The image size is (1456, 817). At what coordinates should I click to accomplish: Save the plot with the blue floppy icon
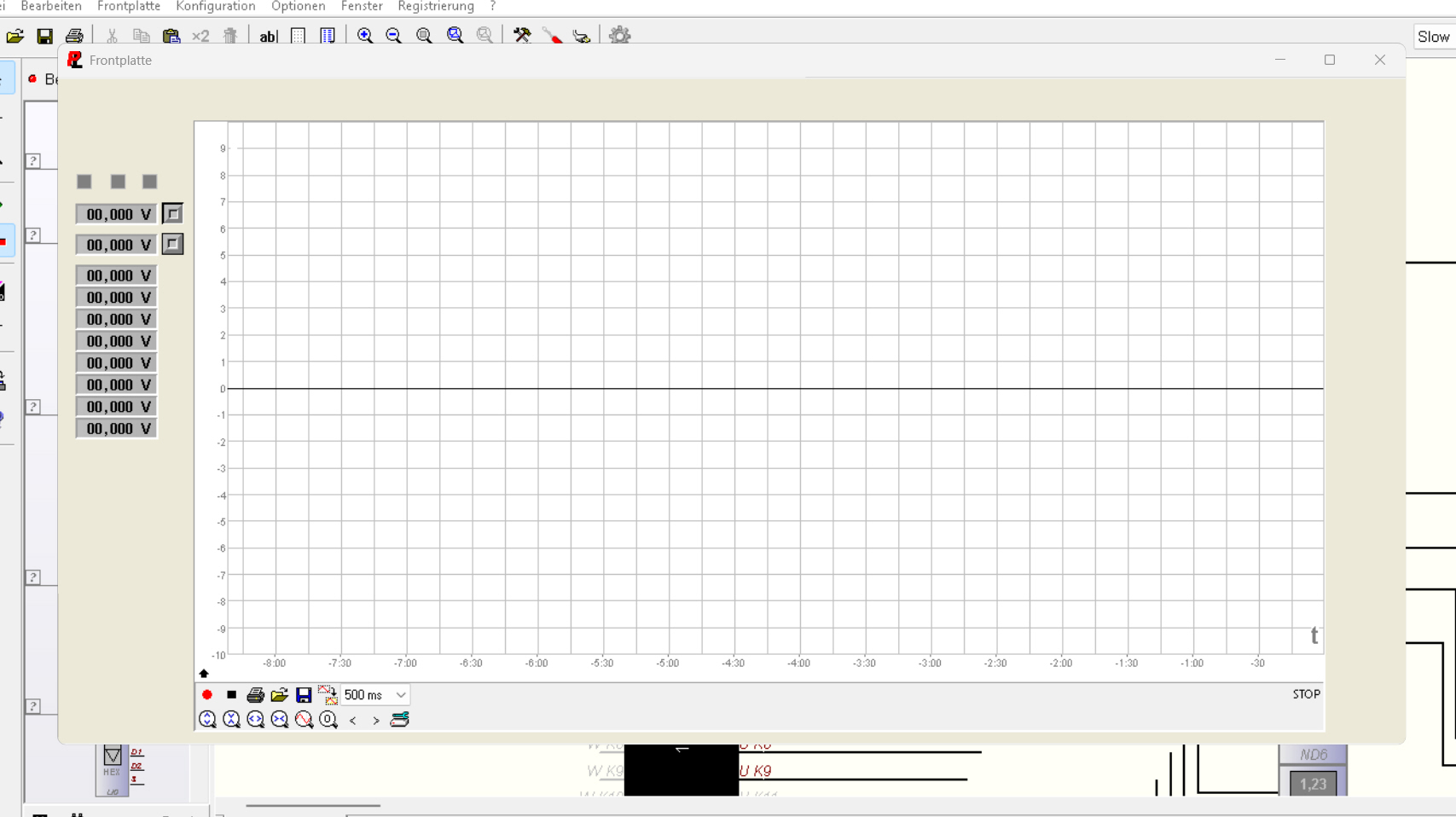[304, 695]
